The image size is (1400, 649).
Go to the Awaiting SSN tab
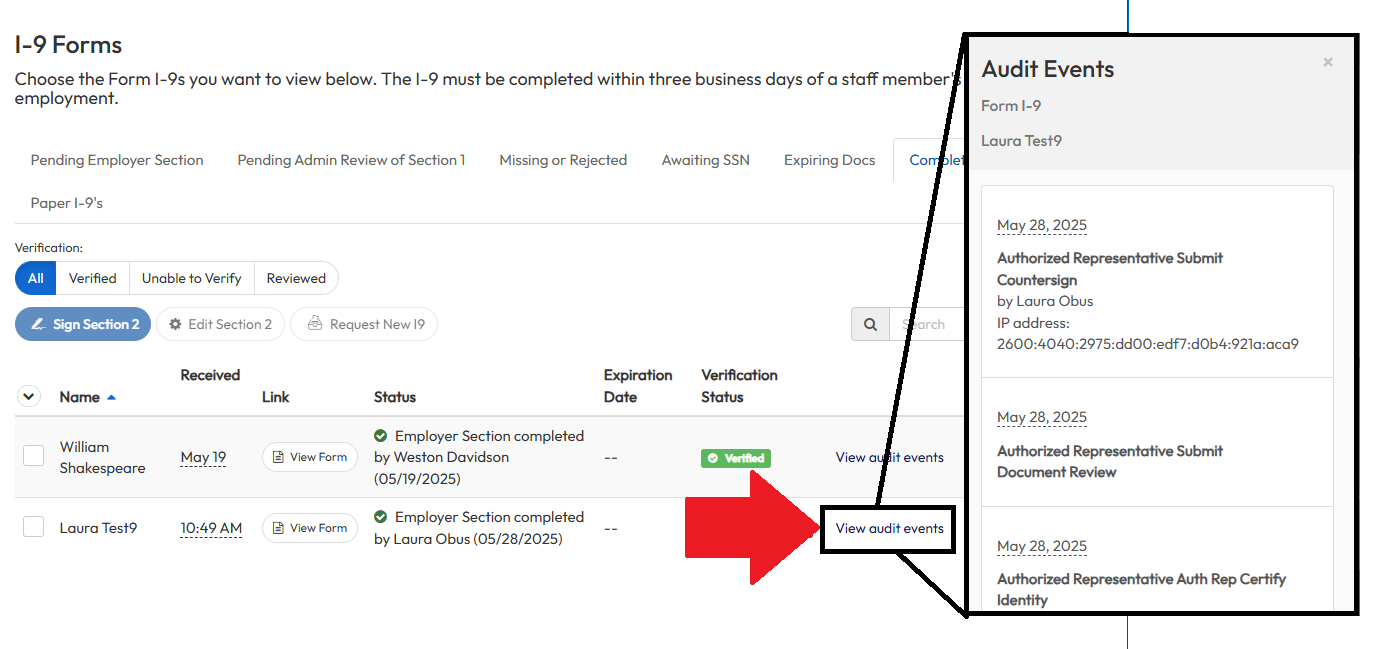coord(705,160)
